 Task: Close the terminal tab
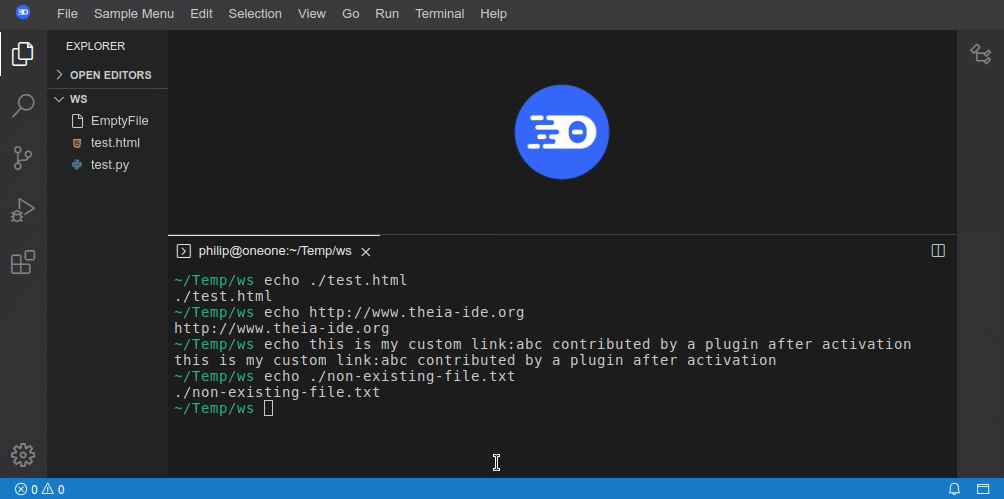366,252
